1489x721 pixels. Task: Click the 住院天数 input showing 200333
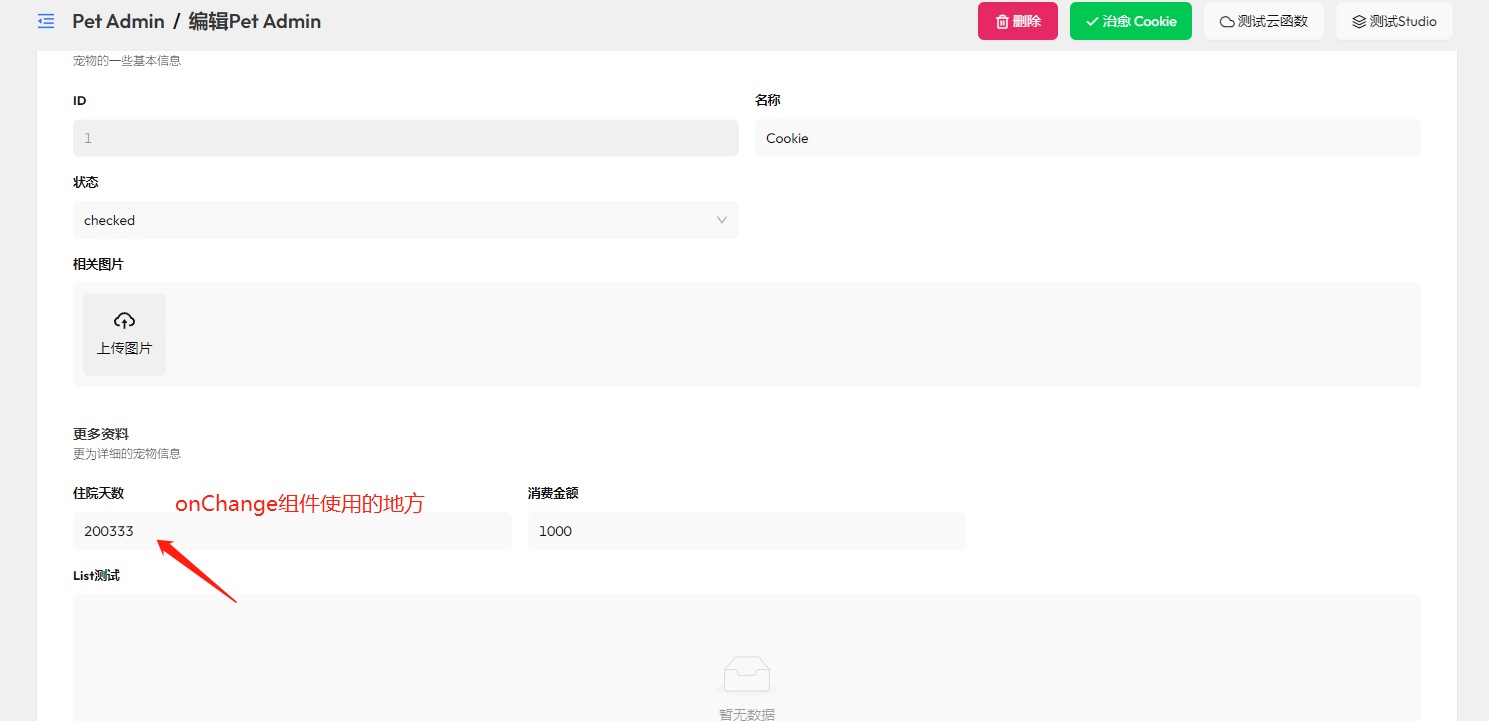[x=291, y=531]
